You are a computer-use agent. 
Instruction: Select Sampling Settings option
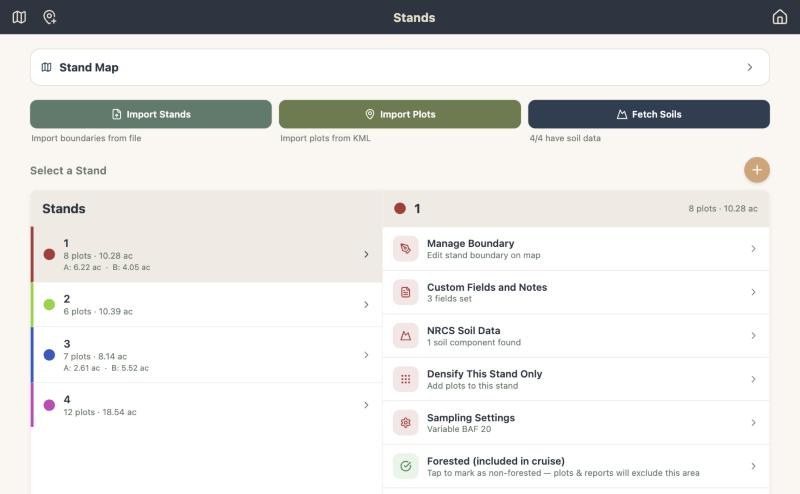[x=576, y=423]
